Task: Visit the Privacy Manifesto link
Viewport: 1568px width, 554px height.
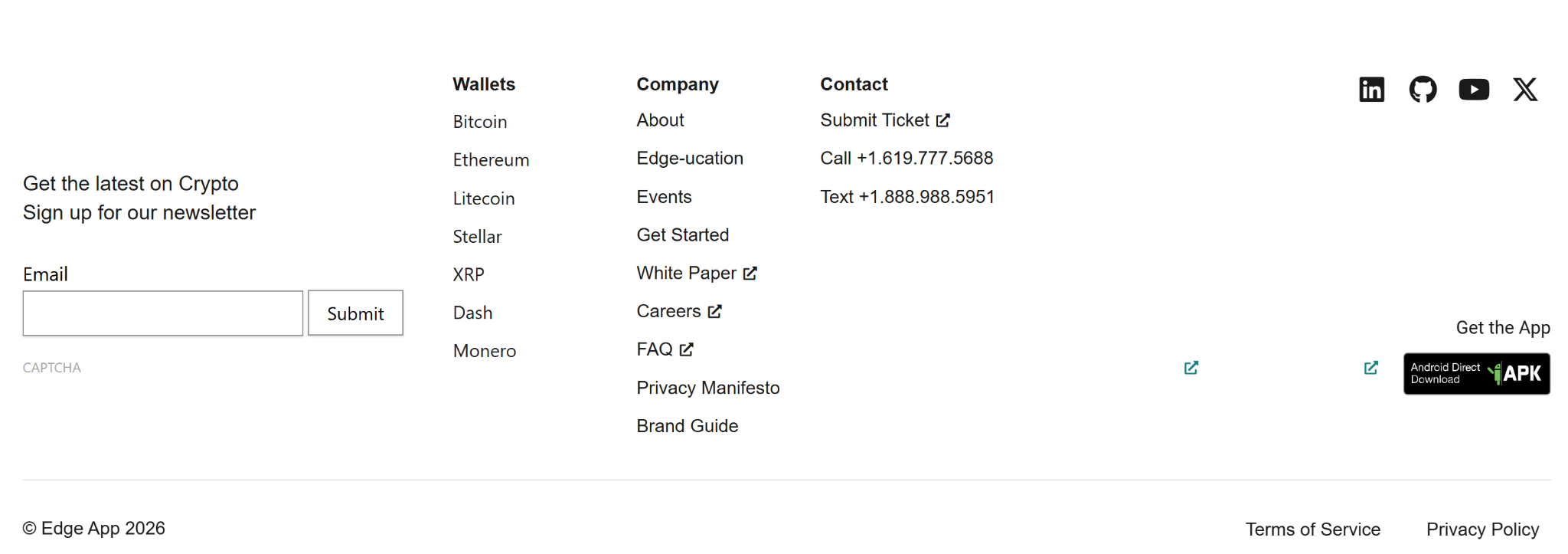Action: pyautogui.click(x=708, y=388)
